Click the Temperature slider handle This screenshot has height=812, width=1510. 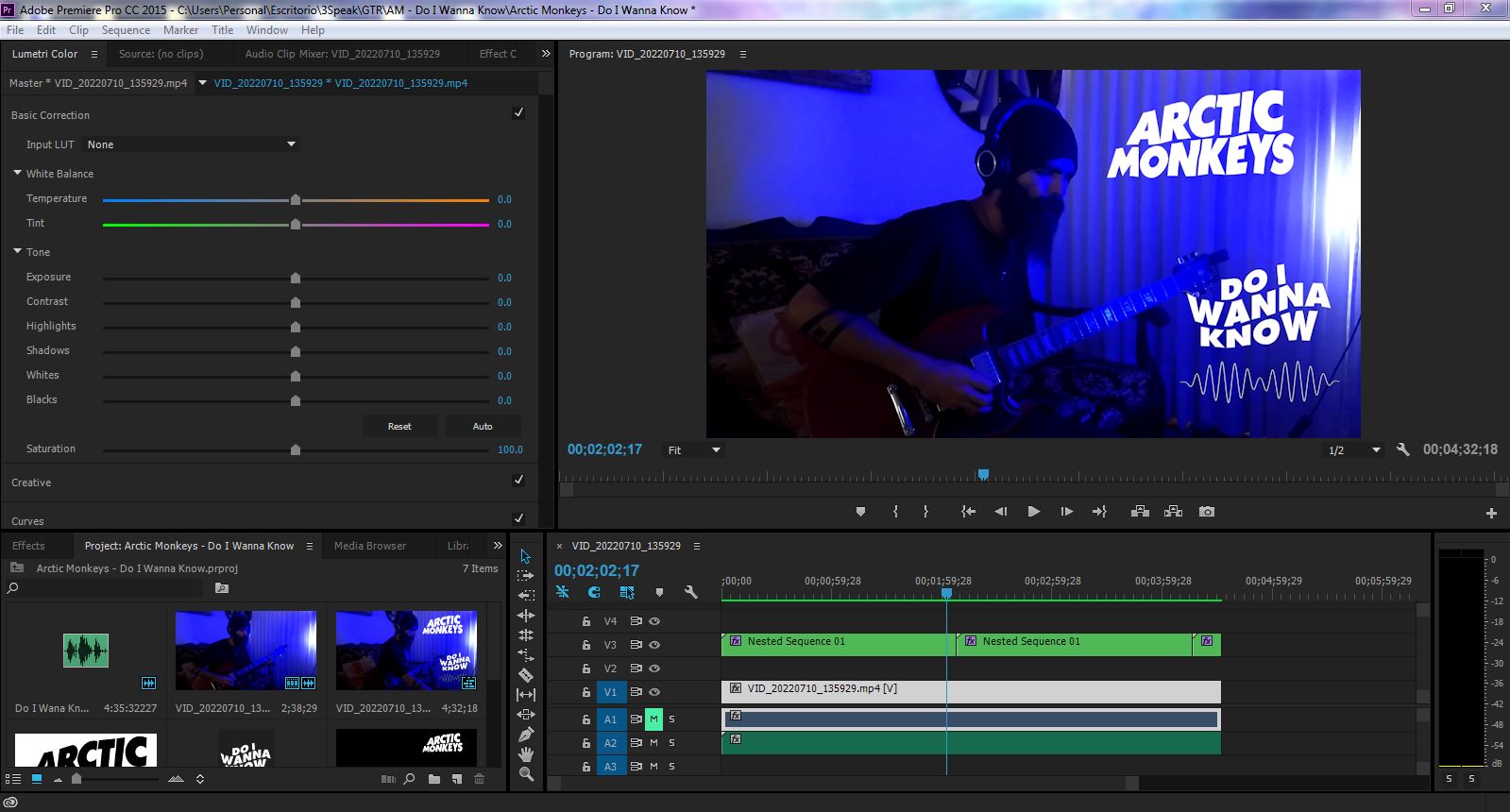pos(296,199)
